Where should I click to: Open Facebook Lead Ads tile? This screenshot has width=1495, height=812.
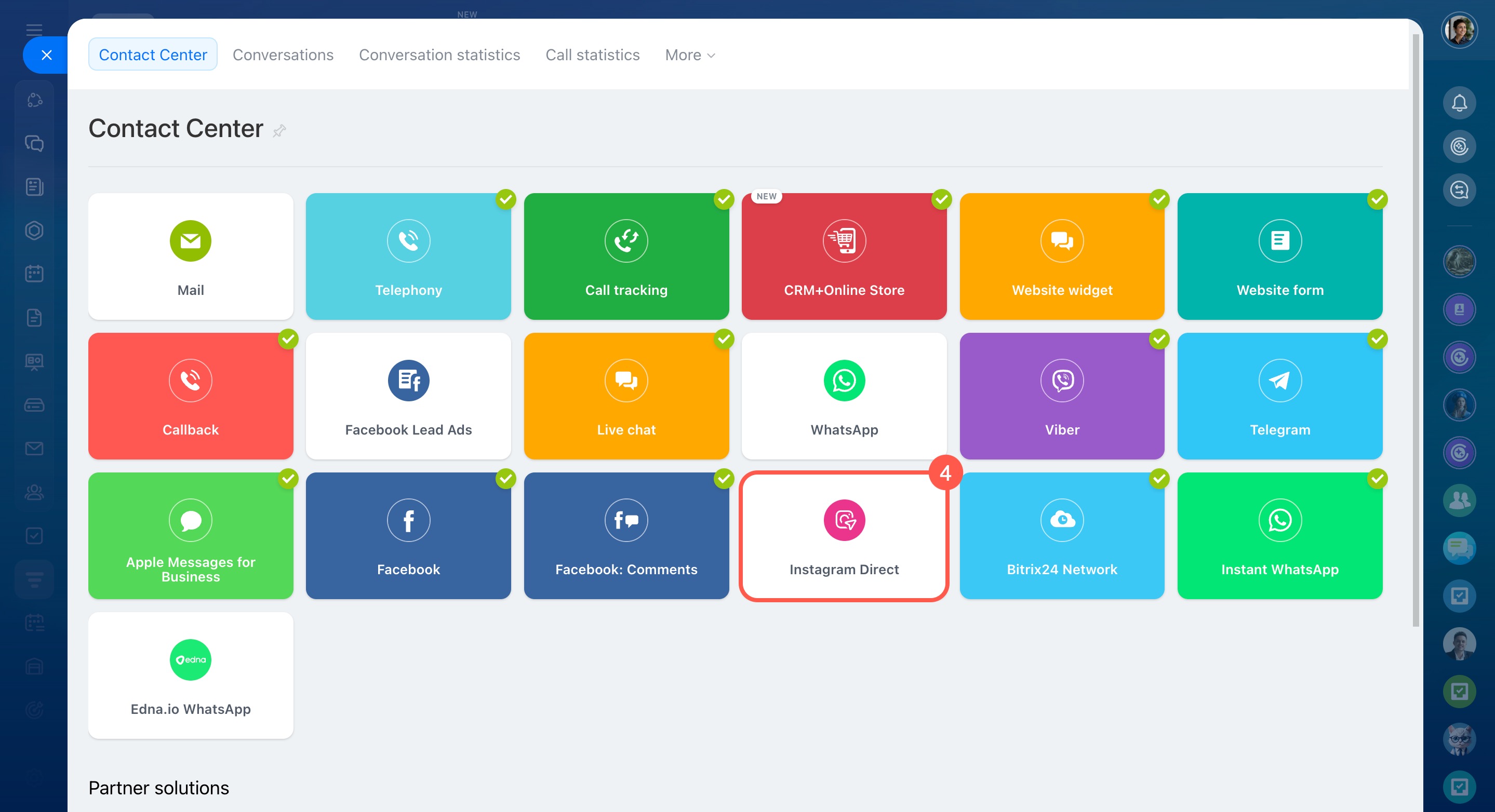408,396
